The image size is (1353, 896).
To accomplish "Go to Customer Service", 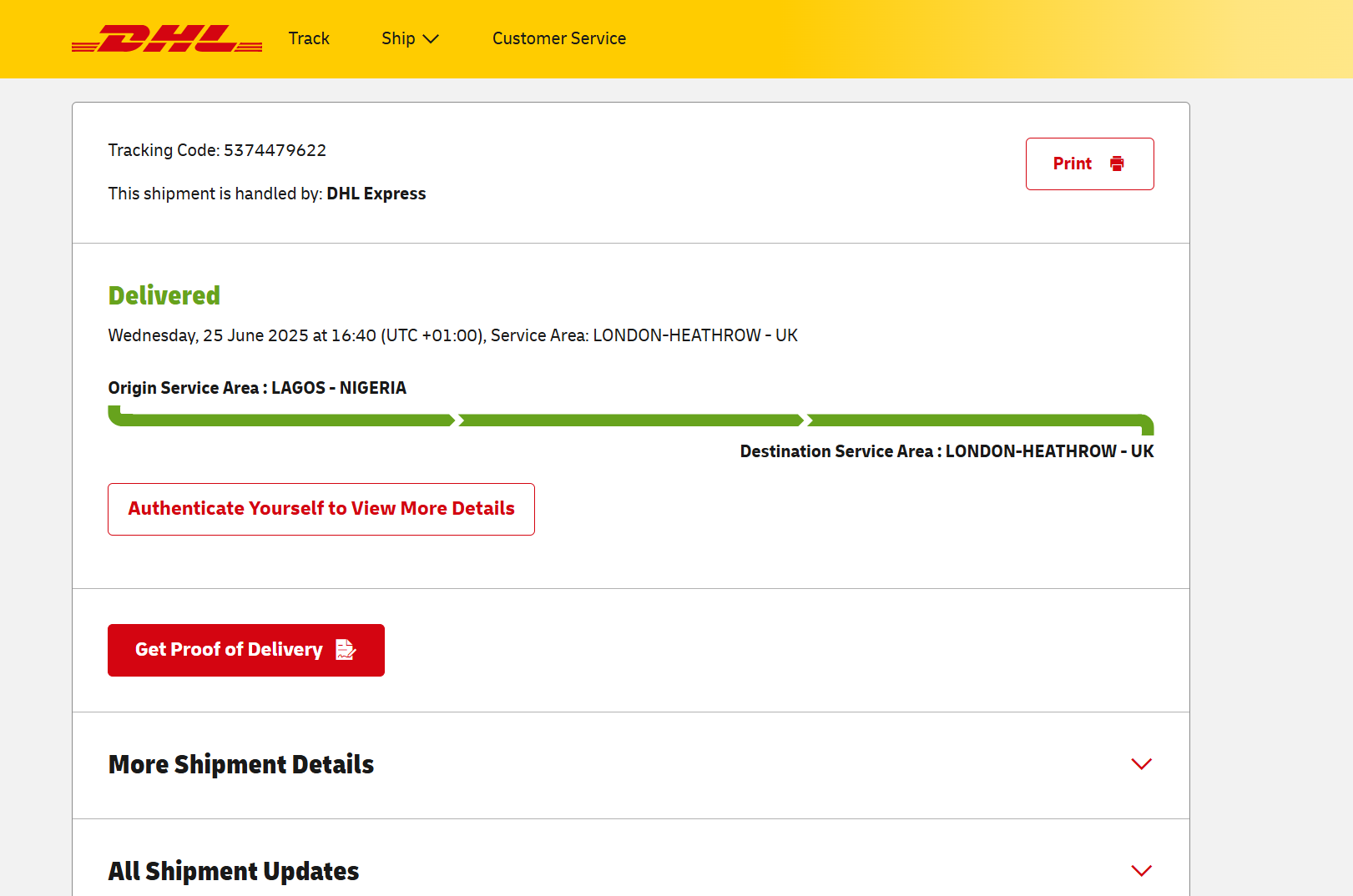I will (x=559, y=38).
